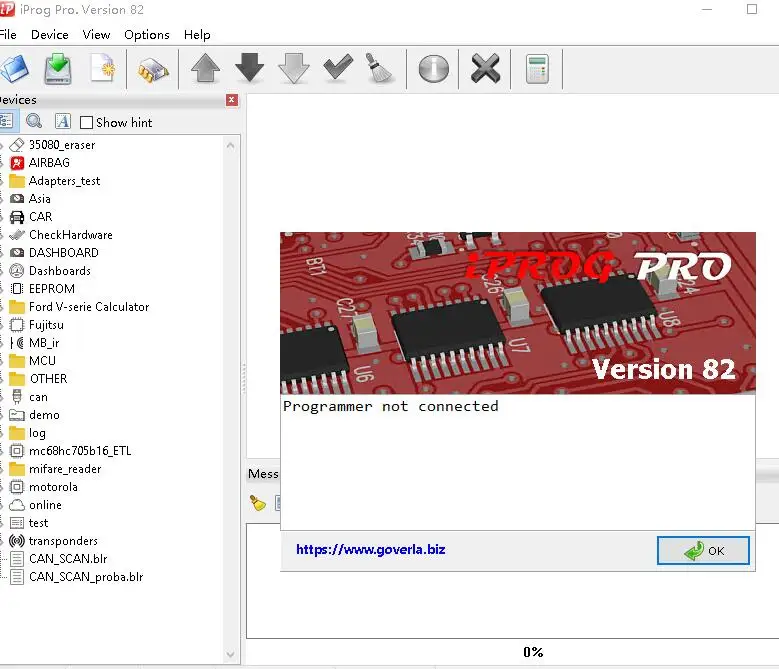779x669 pixels.
Task: Select the test tree item
Action: (x=38, y=523)
